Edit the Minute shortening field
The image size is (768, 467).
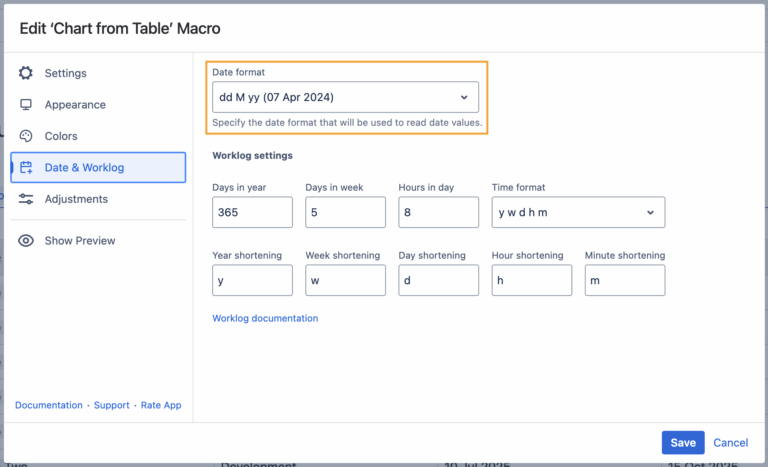624,280
